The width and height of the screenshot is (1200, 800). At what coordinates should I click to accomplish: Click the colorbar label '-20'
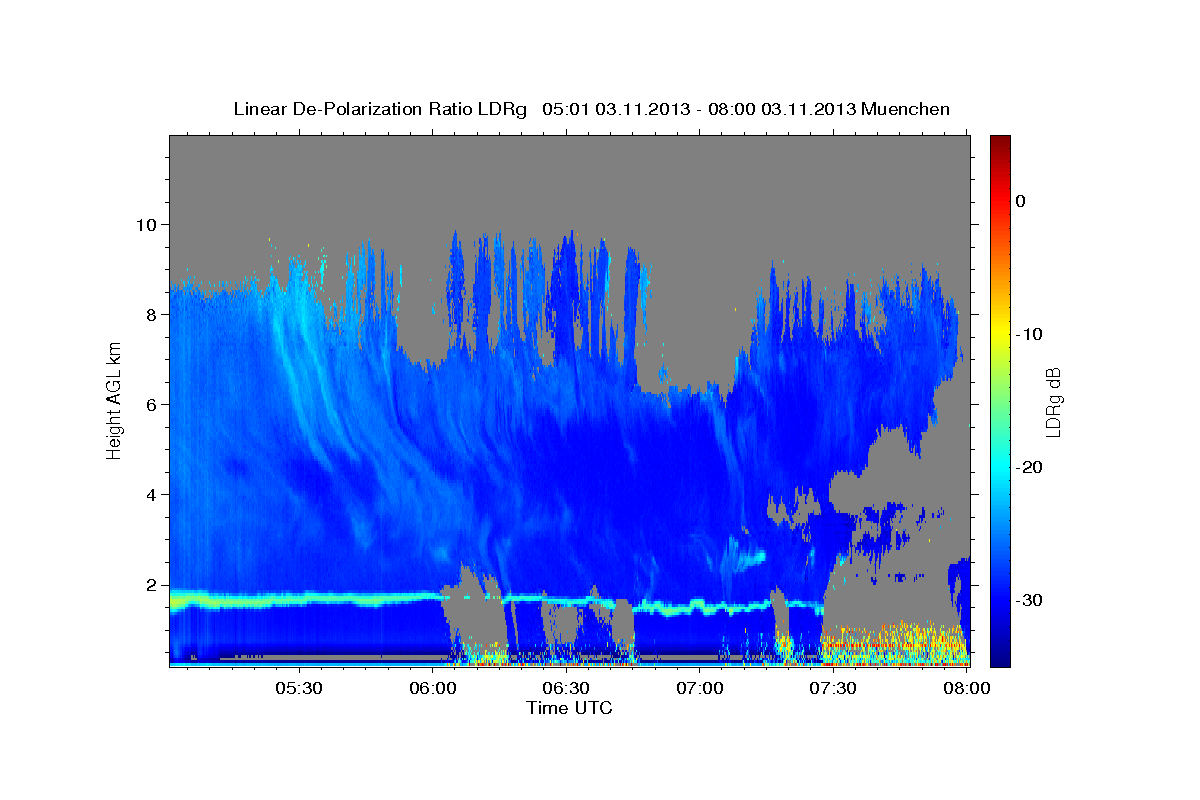1030,467
